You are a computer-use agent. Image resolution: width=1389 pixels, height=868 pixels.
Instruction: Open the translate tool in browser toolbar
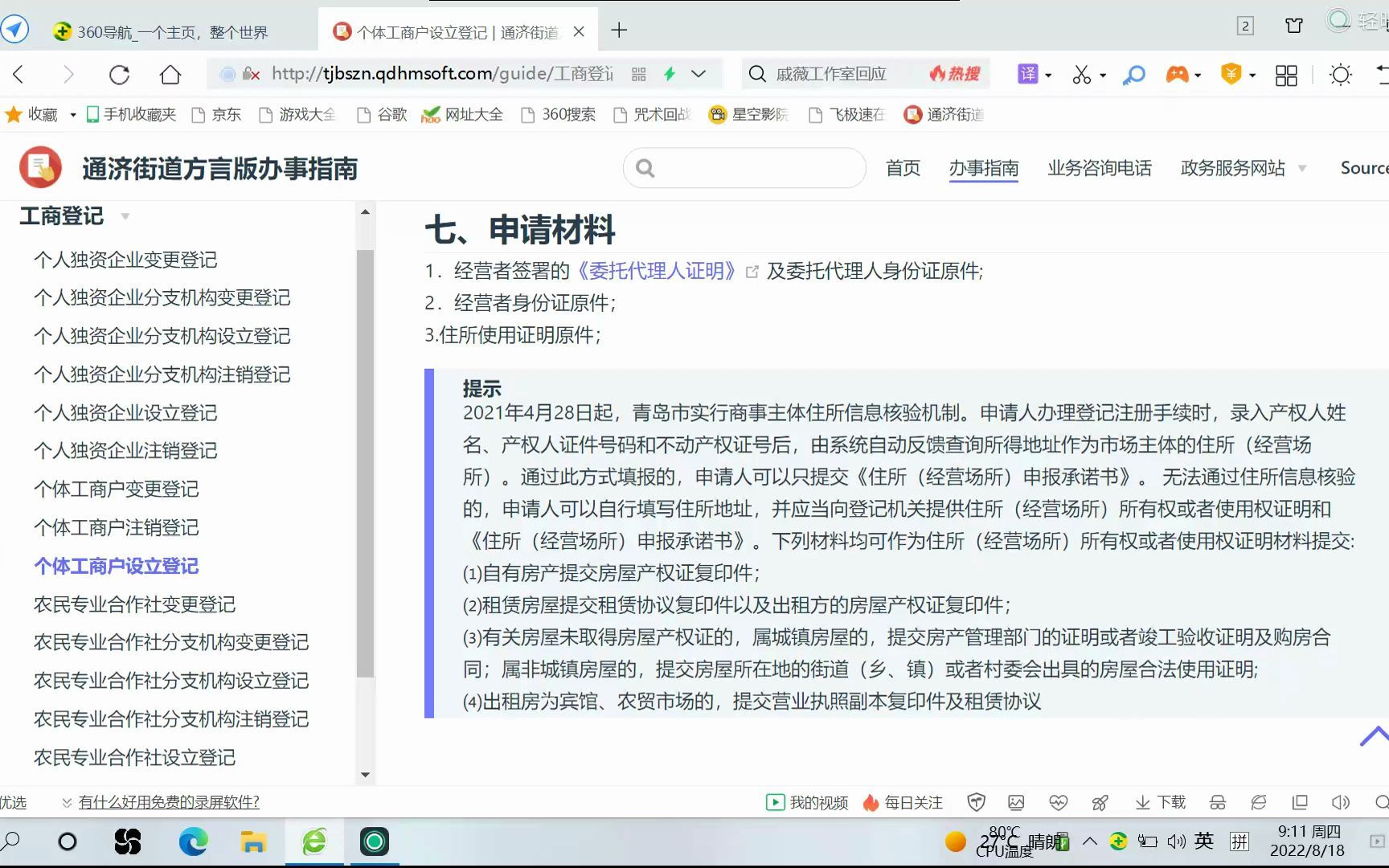[x=1030, y=74]
